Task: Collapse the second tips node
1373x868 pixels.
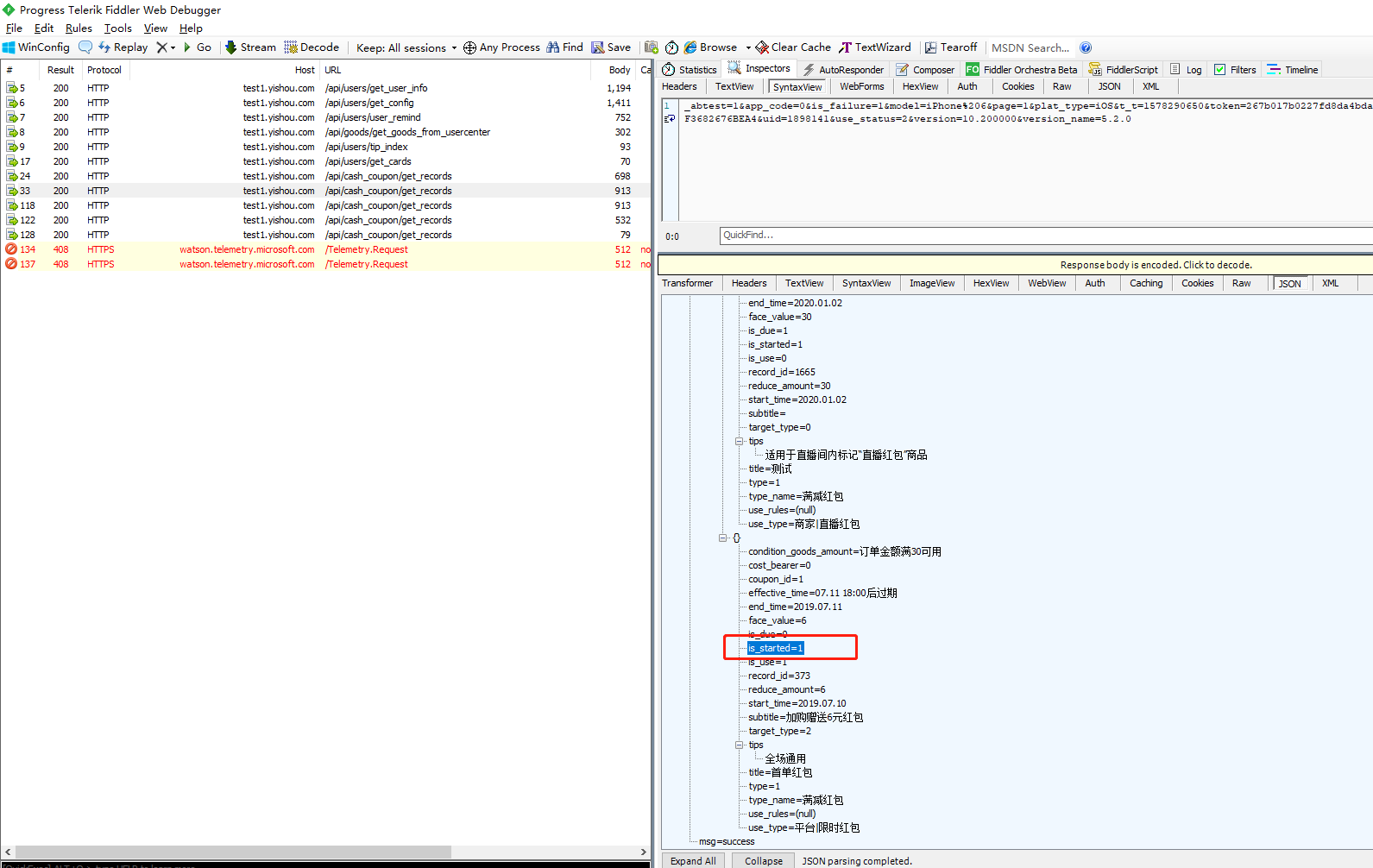Action: tap(739, 745)
